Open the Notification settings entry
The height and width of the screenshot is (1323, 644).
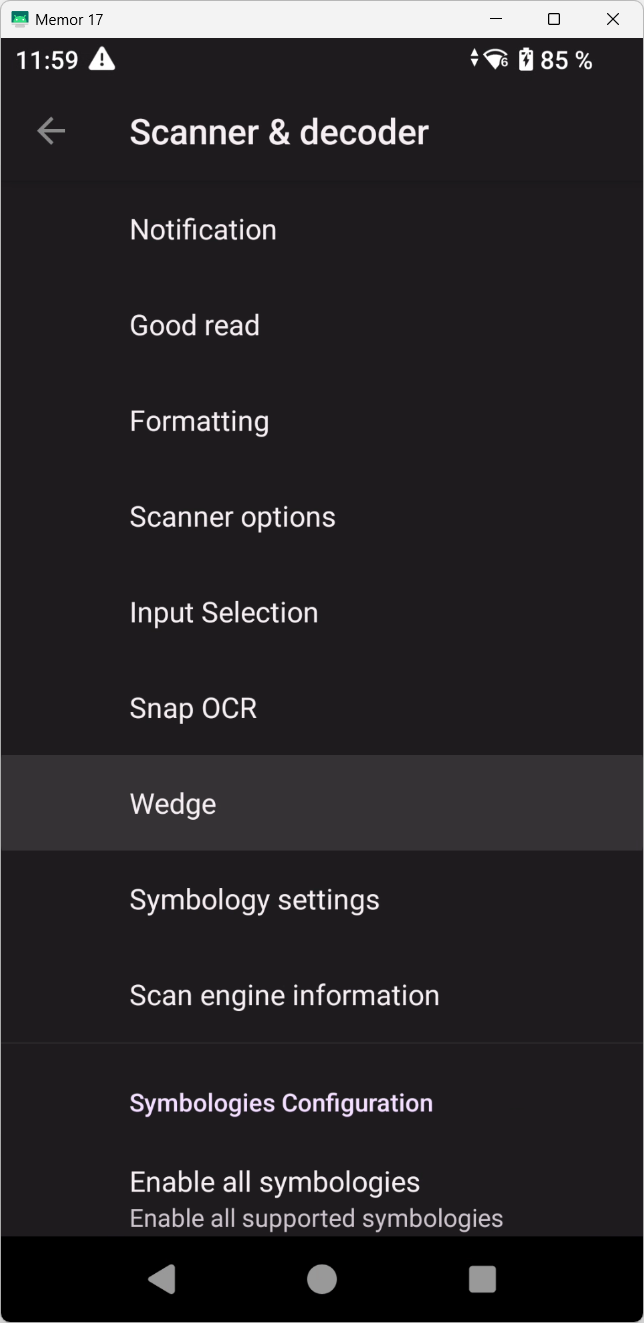(202, 229)
